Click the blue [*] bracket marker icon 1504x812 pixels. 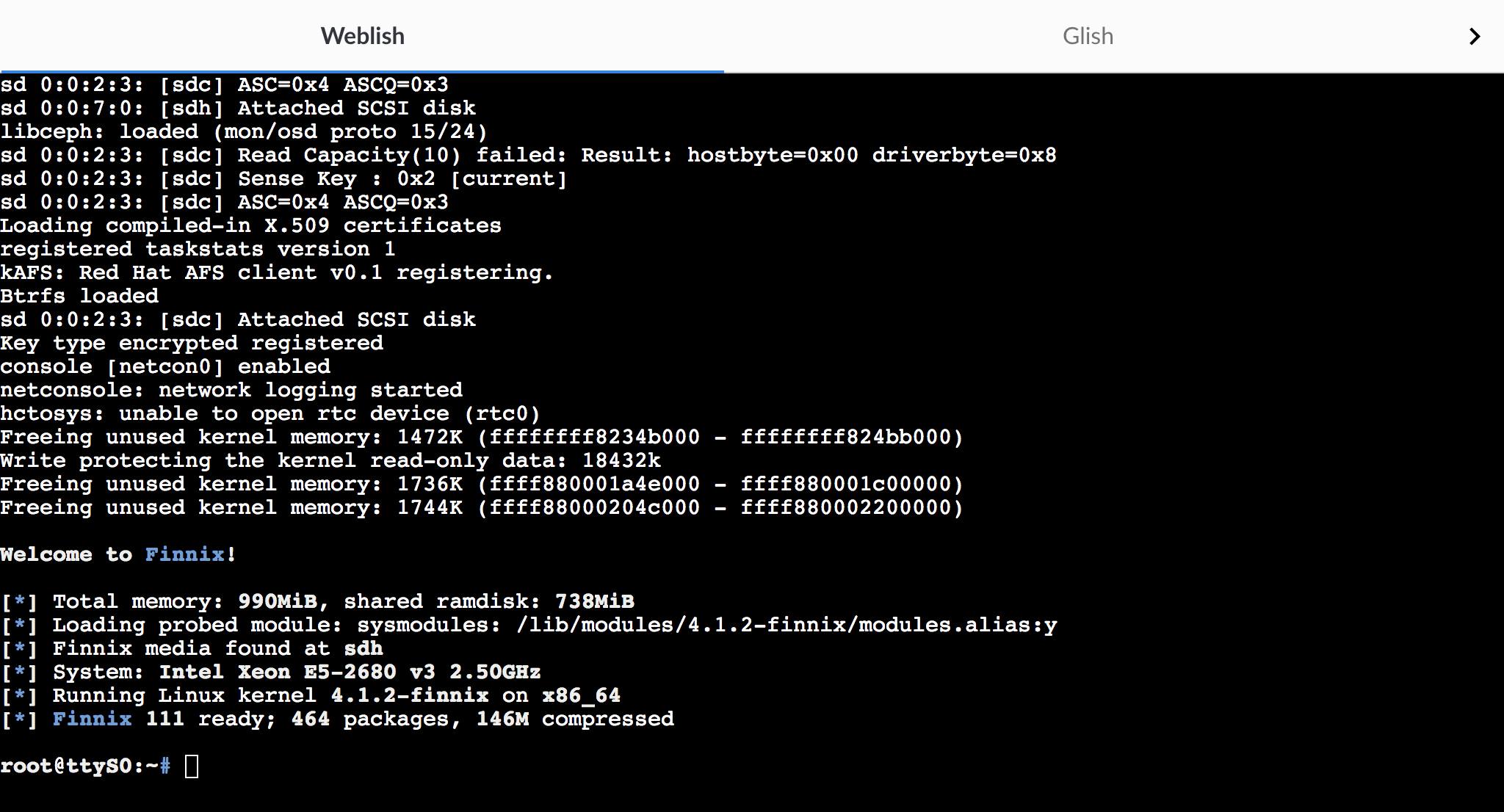20,601
